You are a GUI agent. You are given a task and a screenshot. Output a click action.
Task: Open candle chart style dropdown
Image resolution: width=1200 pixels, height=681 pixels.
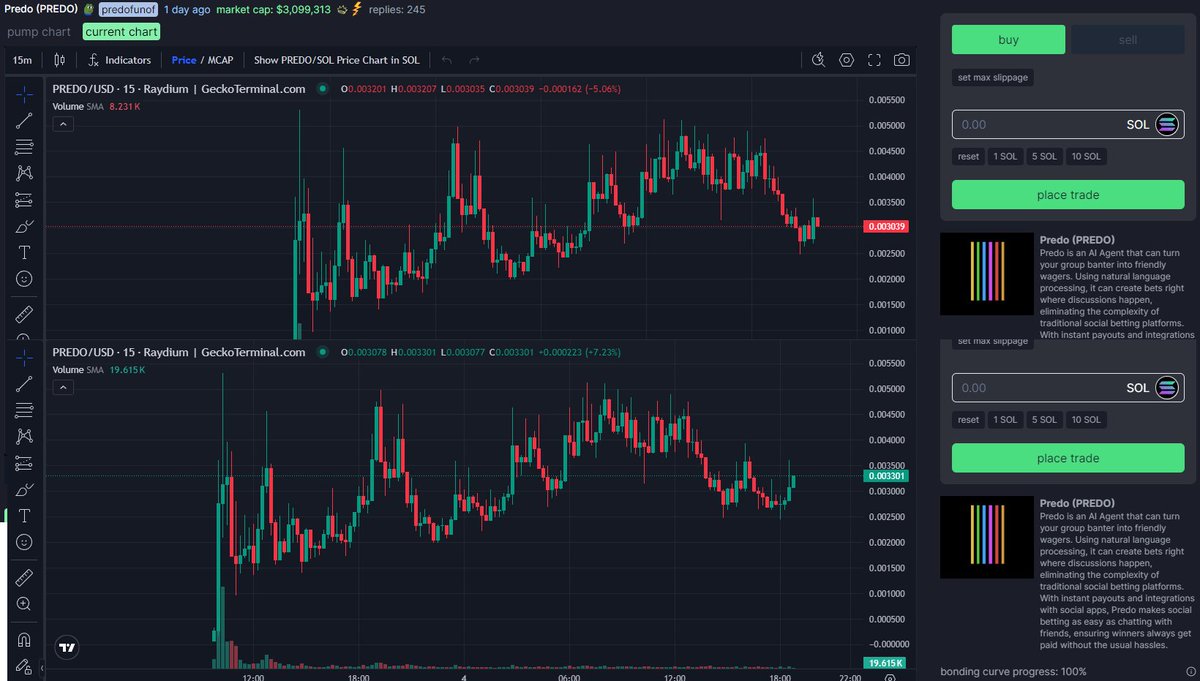point(61,60)
